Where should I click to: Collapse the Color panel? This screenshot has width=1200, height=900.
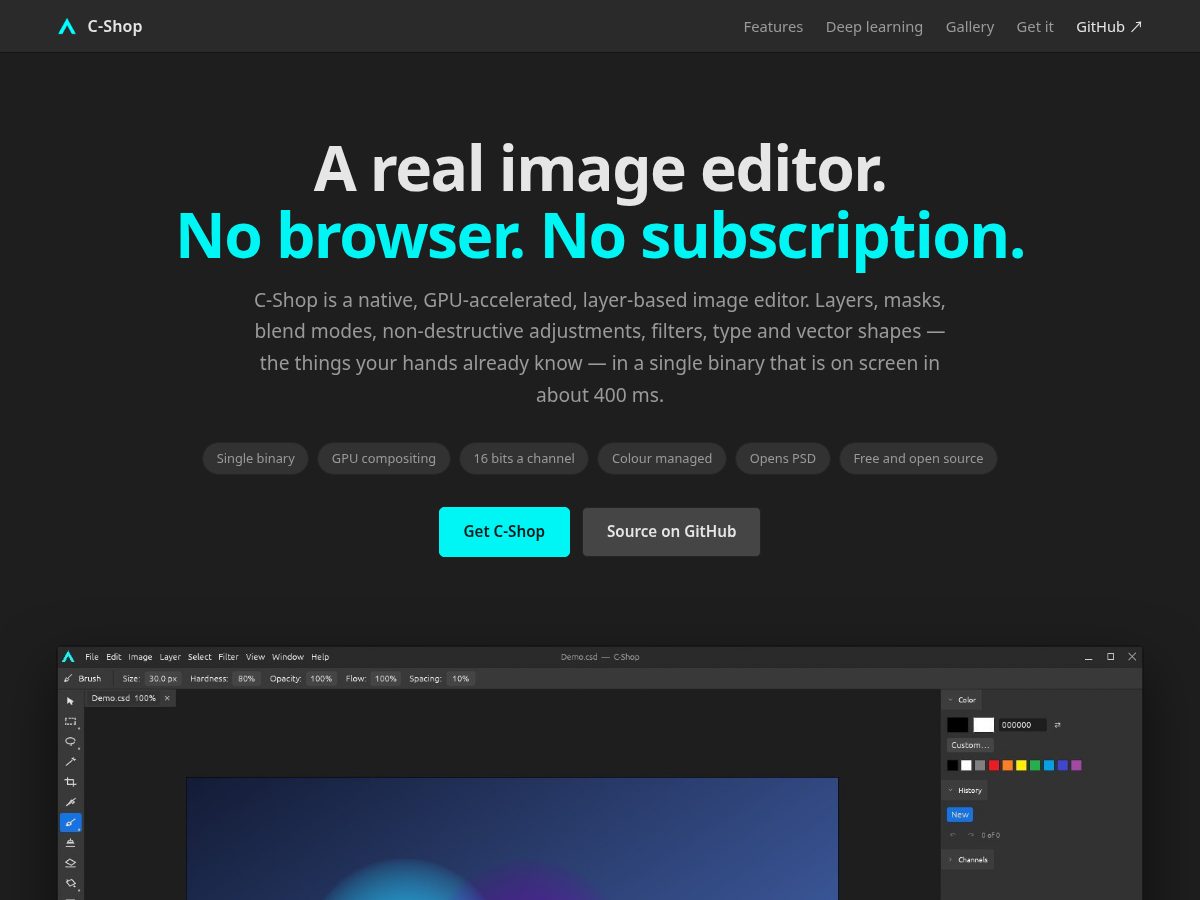coord(950,700)
